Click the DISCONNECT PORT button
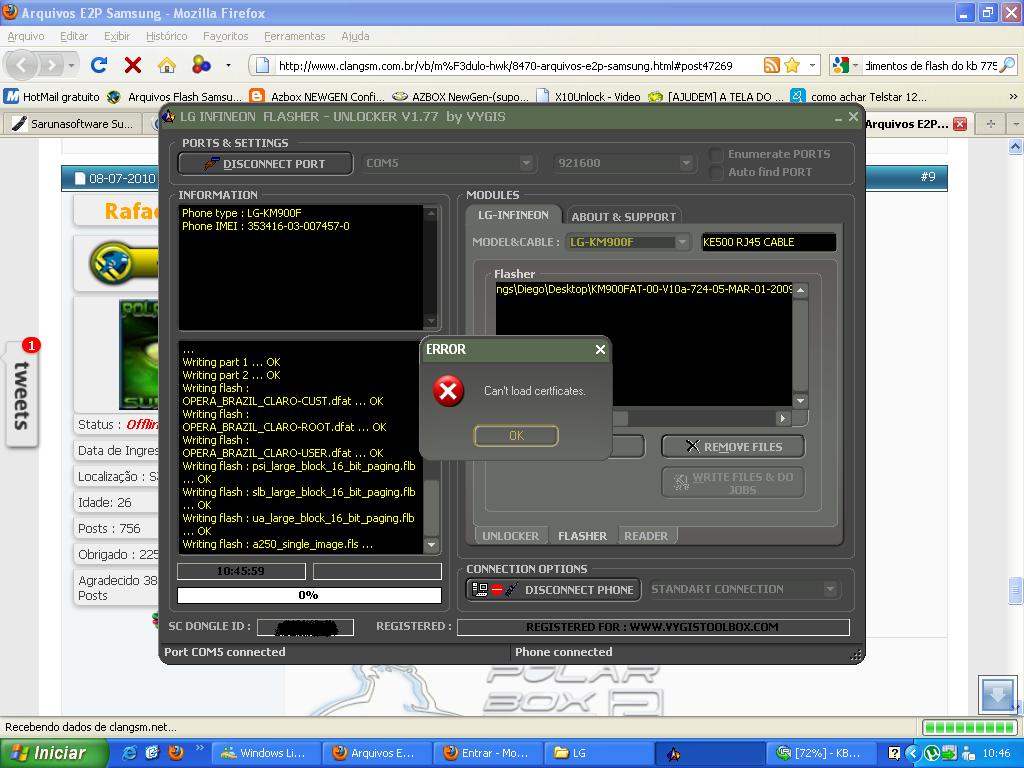Viewport: 1024px width, 768px height. point(265,163)
